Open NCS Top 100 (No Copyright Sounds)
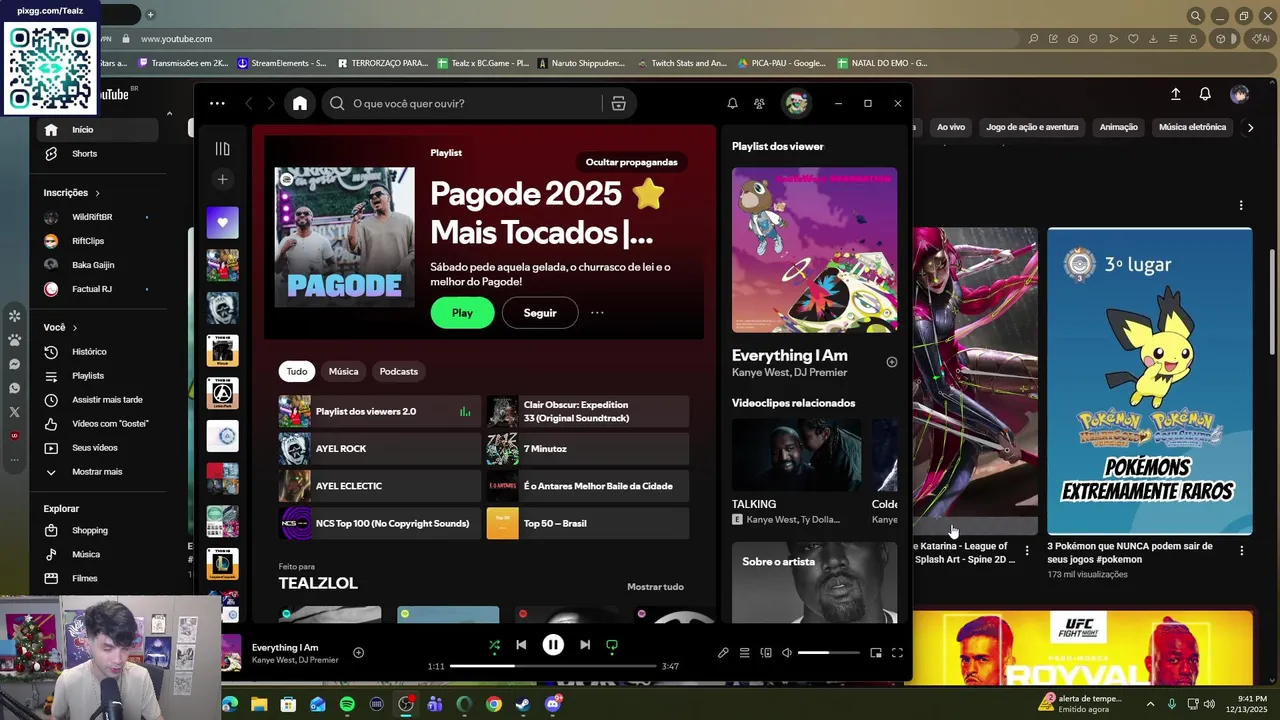The height and width of the screenshot is (720, 1280). 380,523
